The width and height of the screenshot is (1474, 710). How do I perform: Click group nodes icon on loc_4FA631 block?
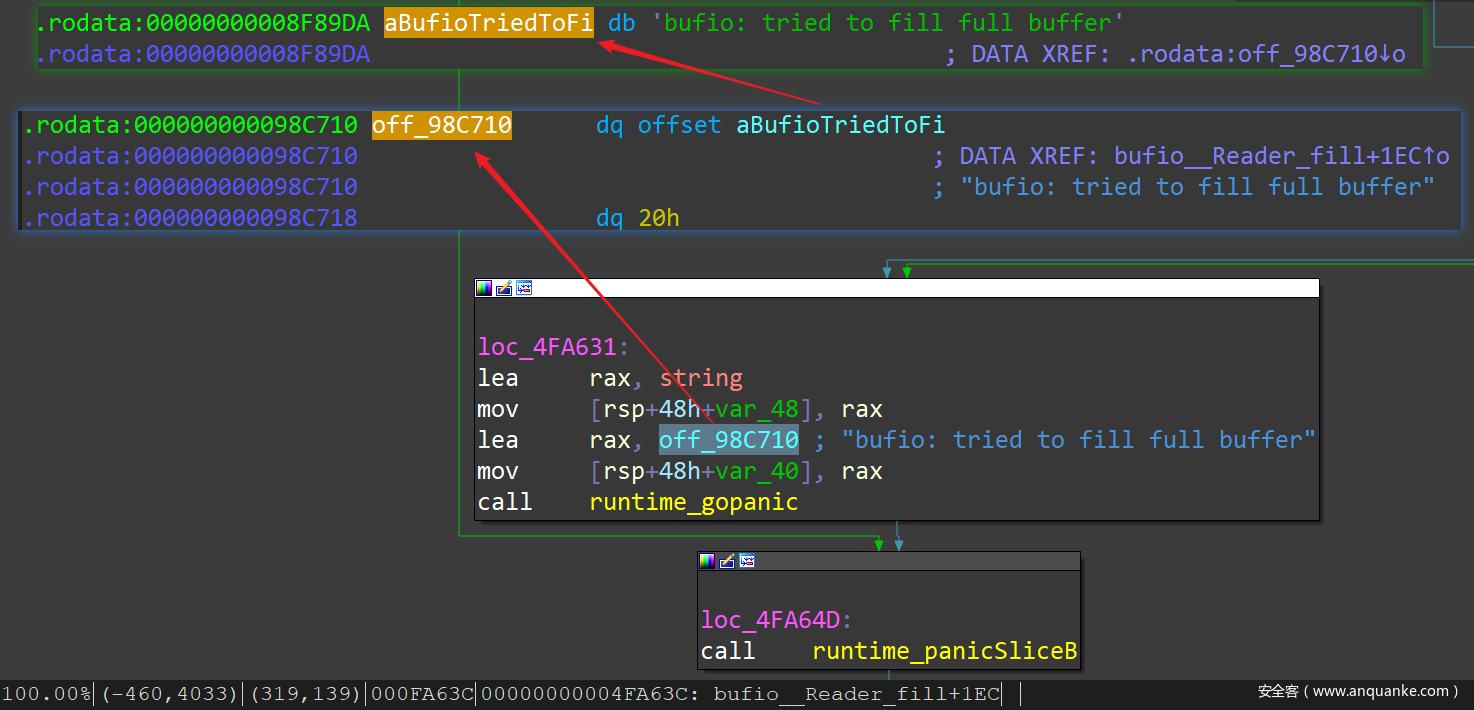tap(524, 288)
